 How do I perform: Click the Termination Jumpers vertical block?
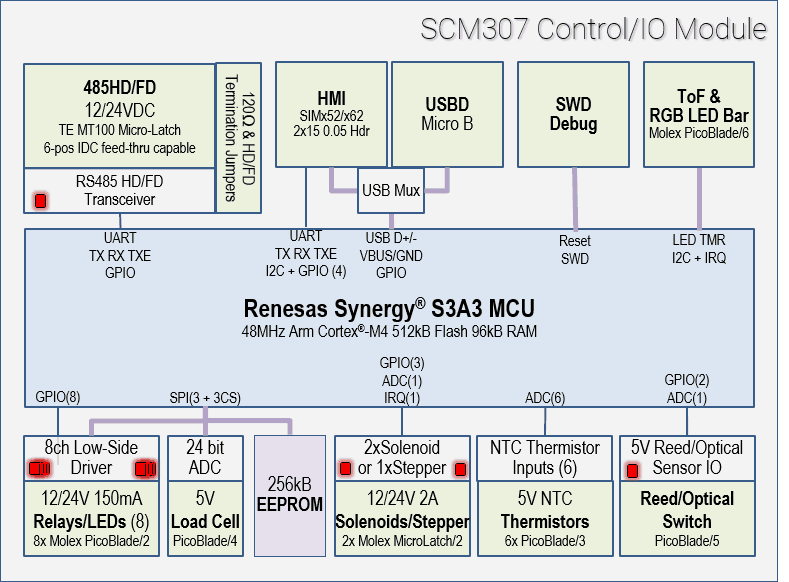click(x=239, y=138)
